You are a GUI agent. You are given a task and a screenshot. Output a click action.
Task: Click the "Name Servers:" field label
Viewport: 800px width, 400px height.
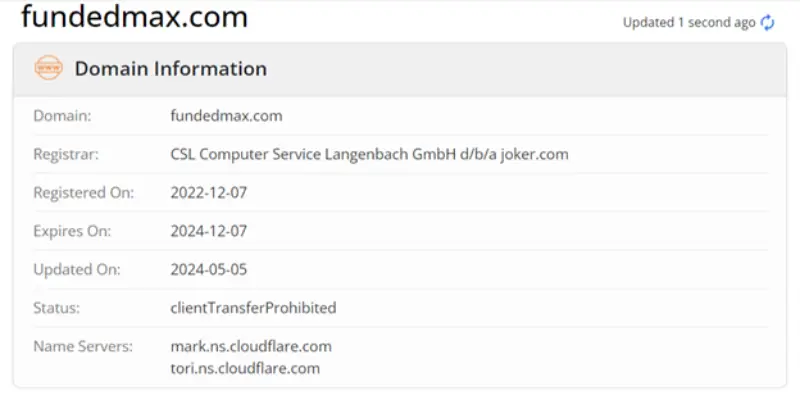82,346
